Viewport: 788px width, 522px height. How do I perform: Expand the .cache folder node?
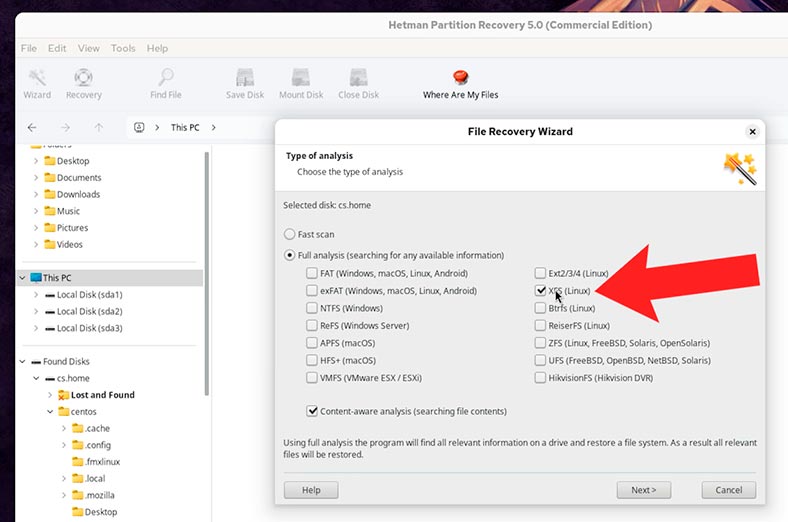64,429
